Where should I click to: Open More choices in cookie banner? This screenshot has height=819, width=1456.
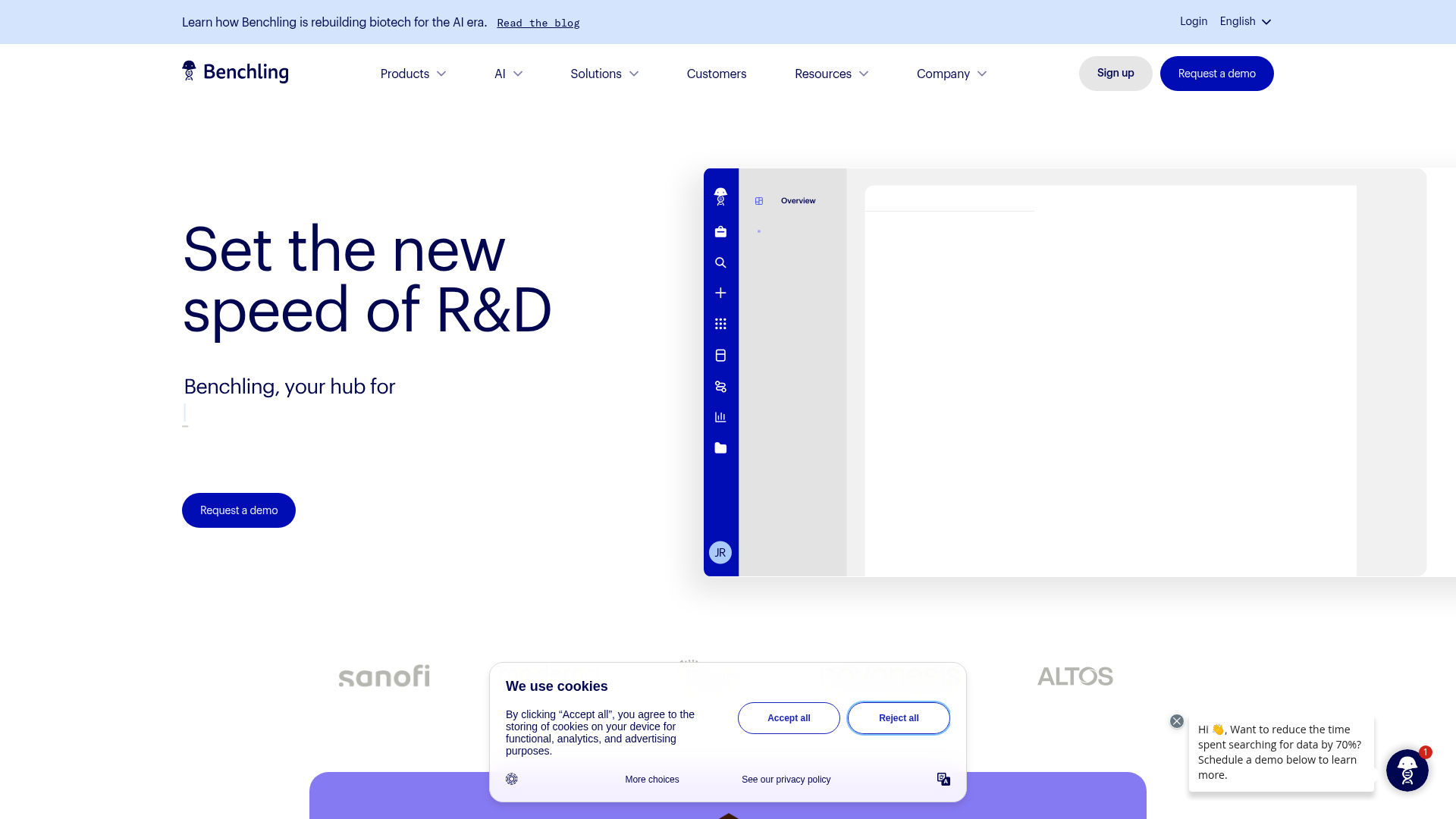(x=652, y=780)
